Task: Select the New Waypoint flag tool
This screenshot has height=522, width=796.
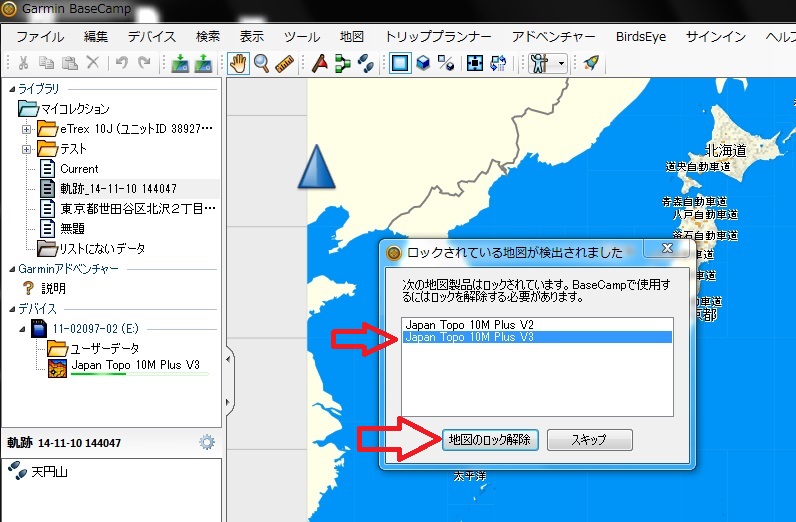Action: tap(320, 63)
